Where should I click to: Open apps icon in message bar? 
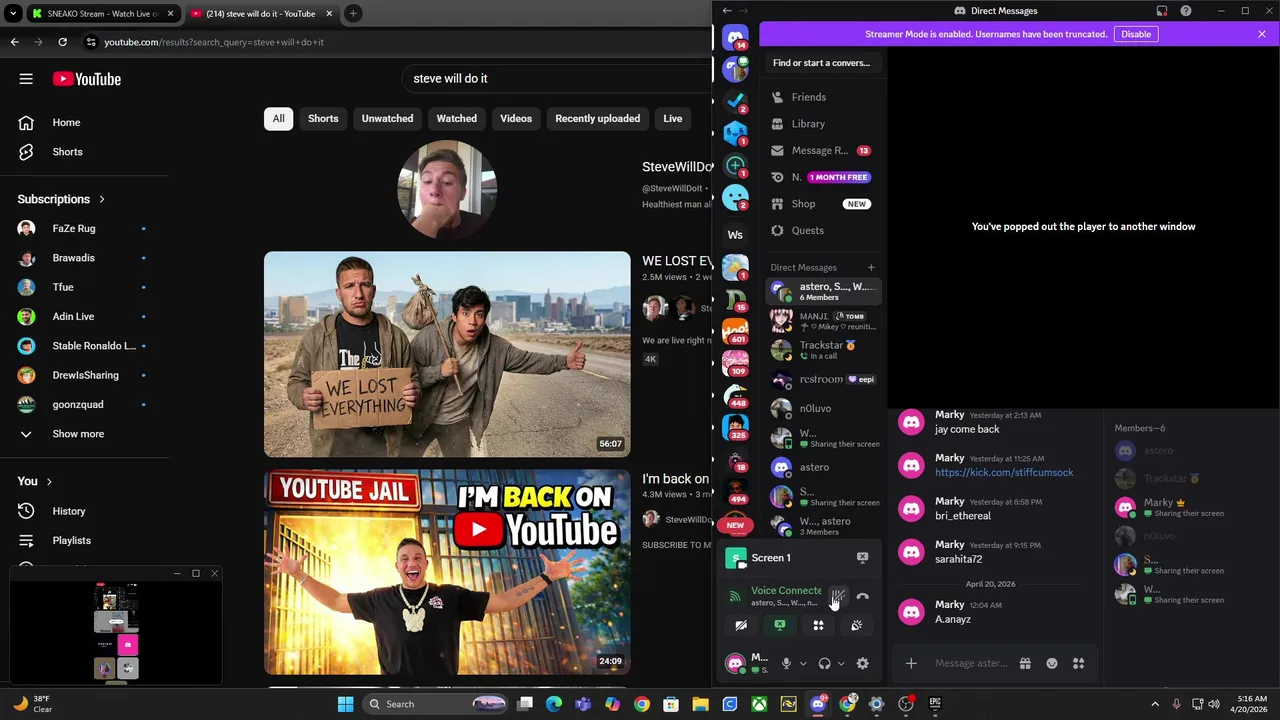[1078, 663]
